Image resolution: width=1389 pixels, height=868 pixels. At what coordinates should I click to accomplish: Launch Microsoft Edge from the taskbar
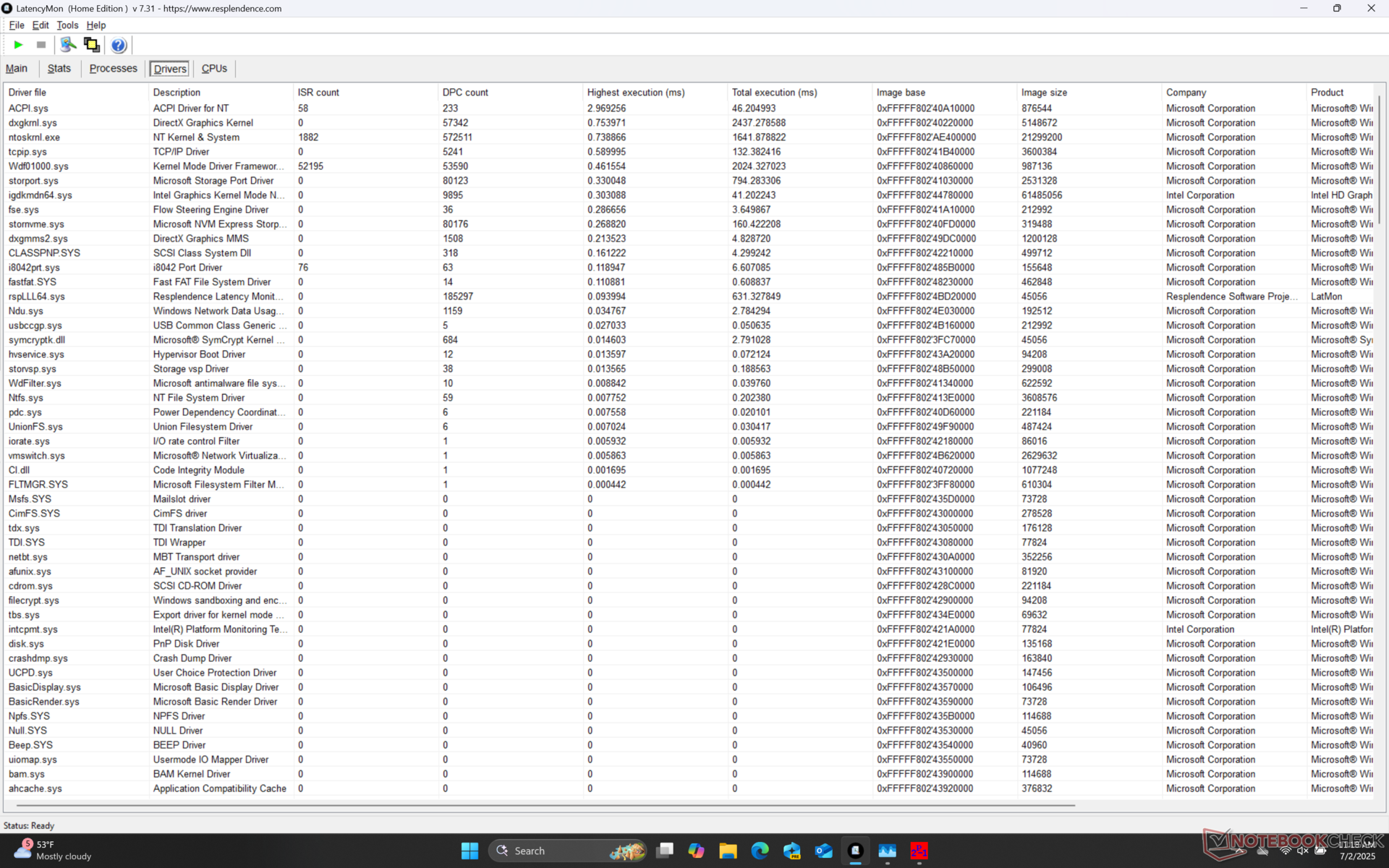click(x=760, y=851)
